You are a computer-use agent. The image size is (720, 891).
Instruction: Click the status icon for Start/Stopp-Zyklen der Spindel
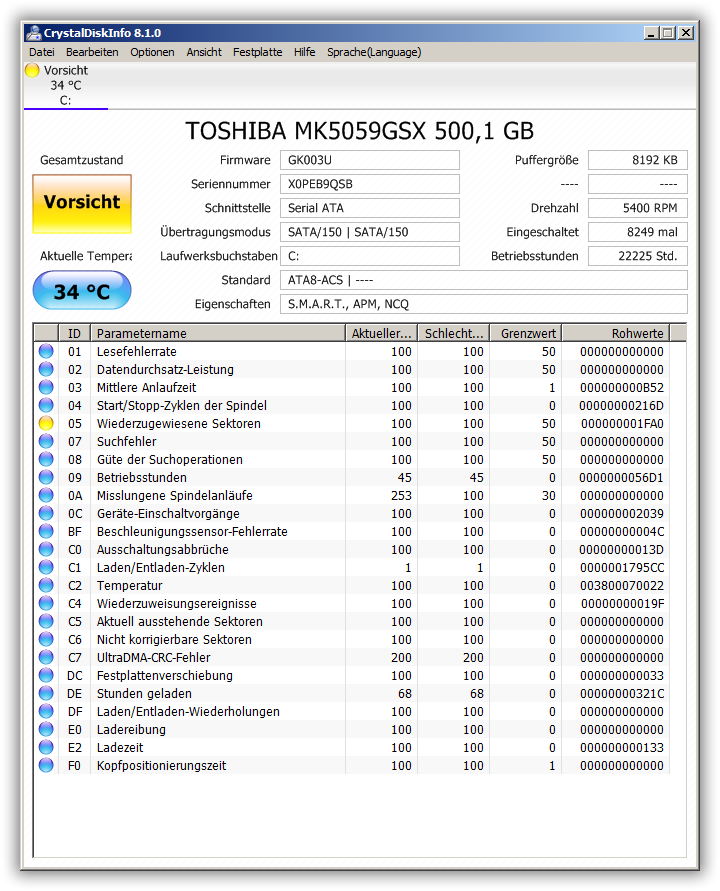46,405
